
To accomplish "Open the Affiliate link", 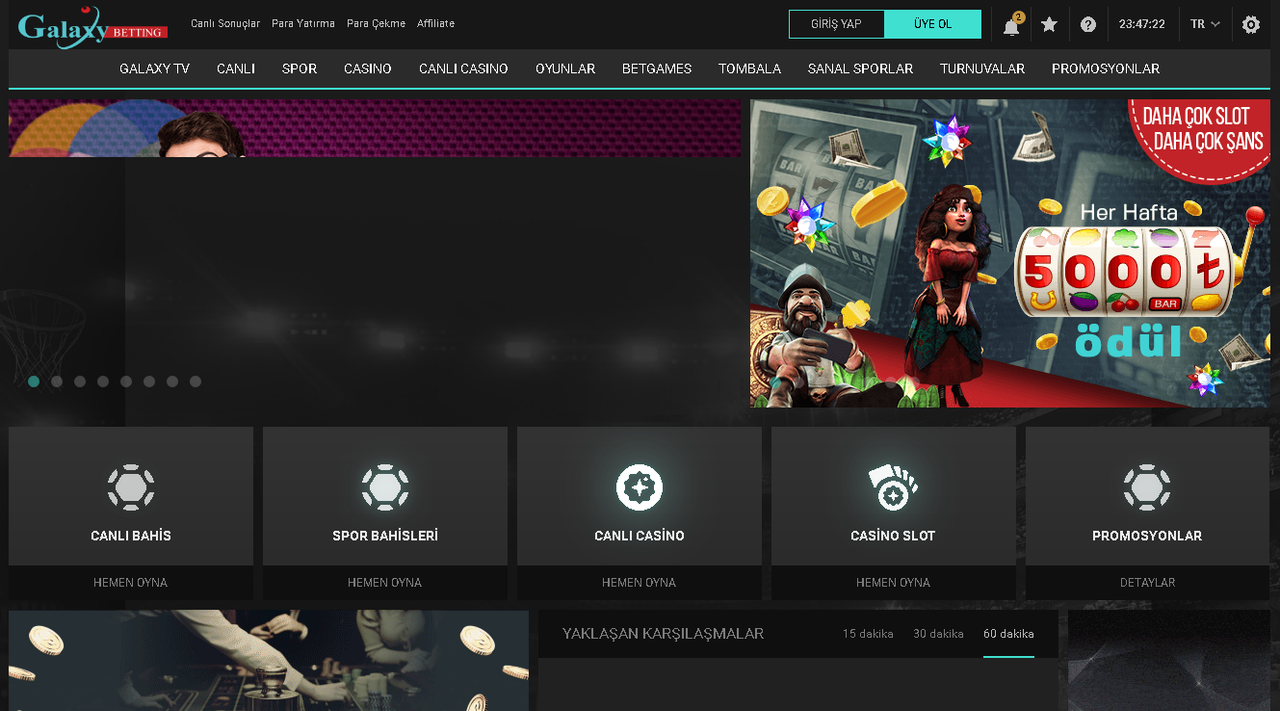I will point(436,23).
